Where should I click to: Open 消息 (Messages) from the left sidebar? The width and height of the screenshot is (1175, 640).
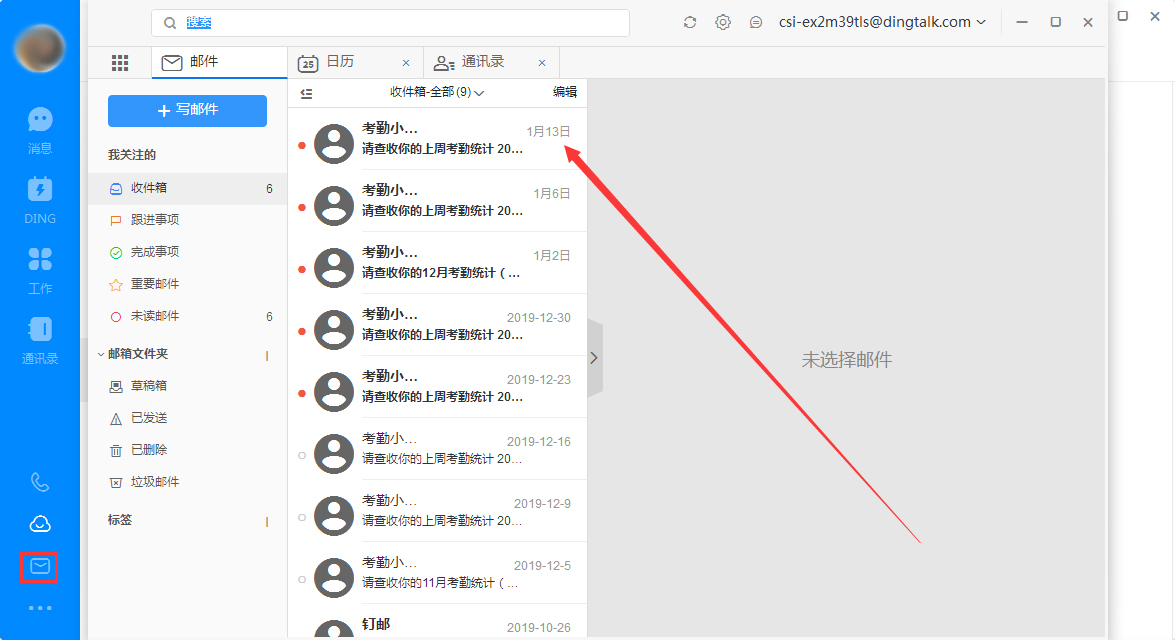39,128
